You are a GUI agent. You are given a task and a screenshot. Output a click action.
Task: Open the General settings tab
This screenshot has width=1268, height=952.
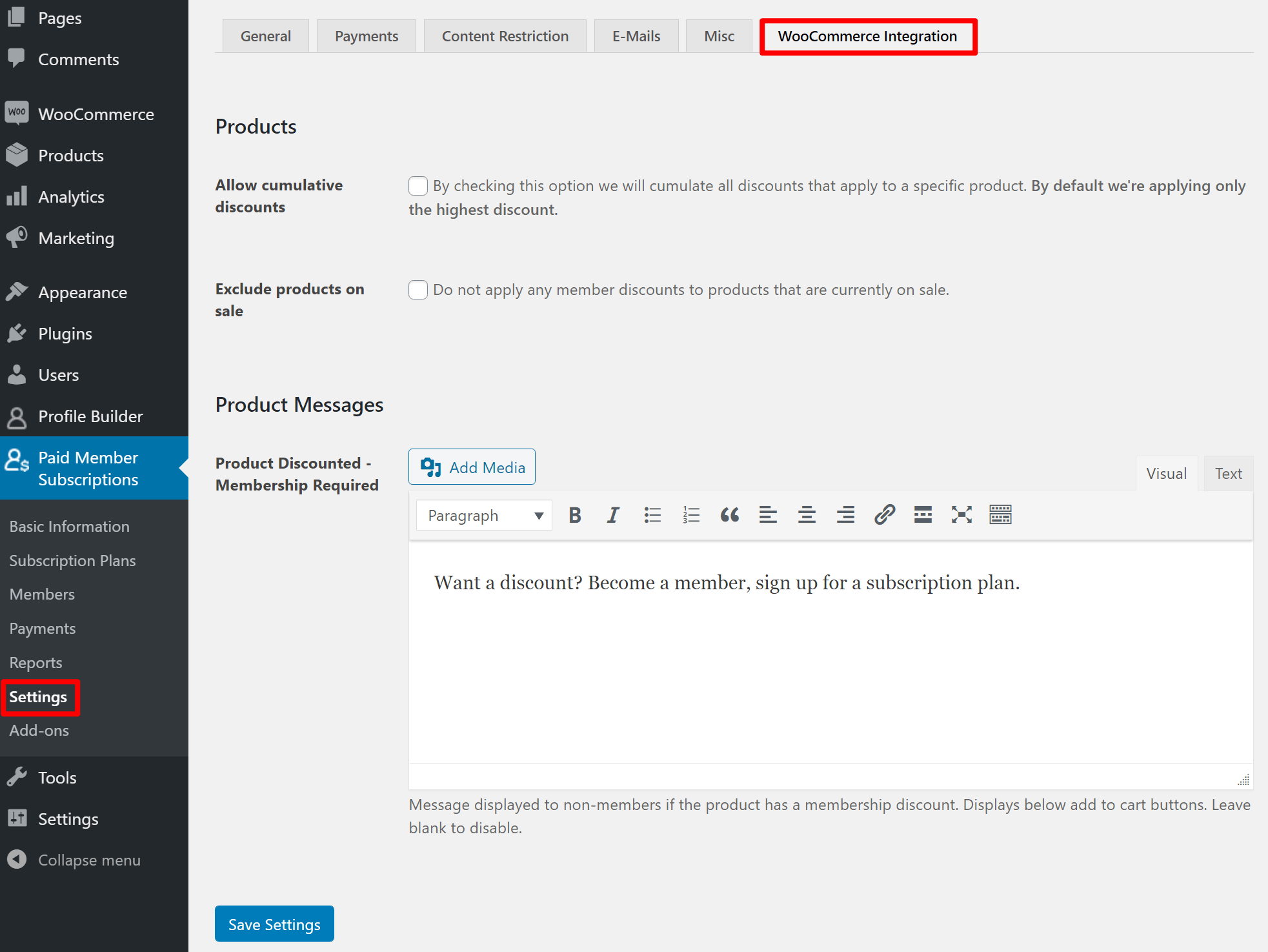pyautogui.click(x=266, y=36)
